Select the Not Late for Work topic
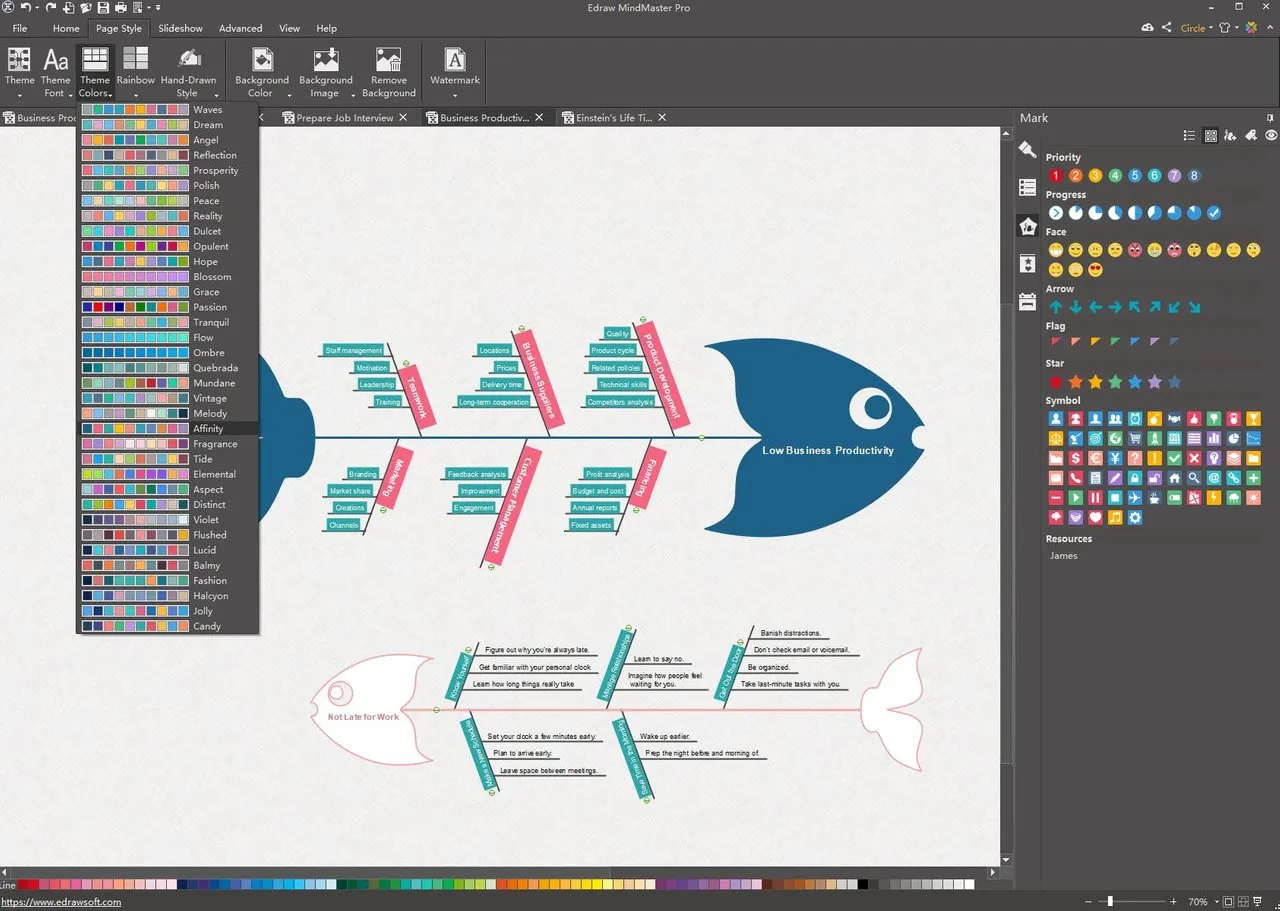1280x911 pixels. pos(363,716)
